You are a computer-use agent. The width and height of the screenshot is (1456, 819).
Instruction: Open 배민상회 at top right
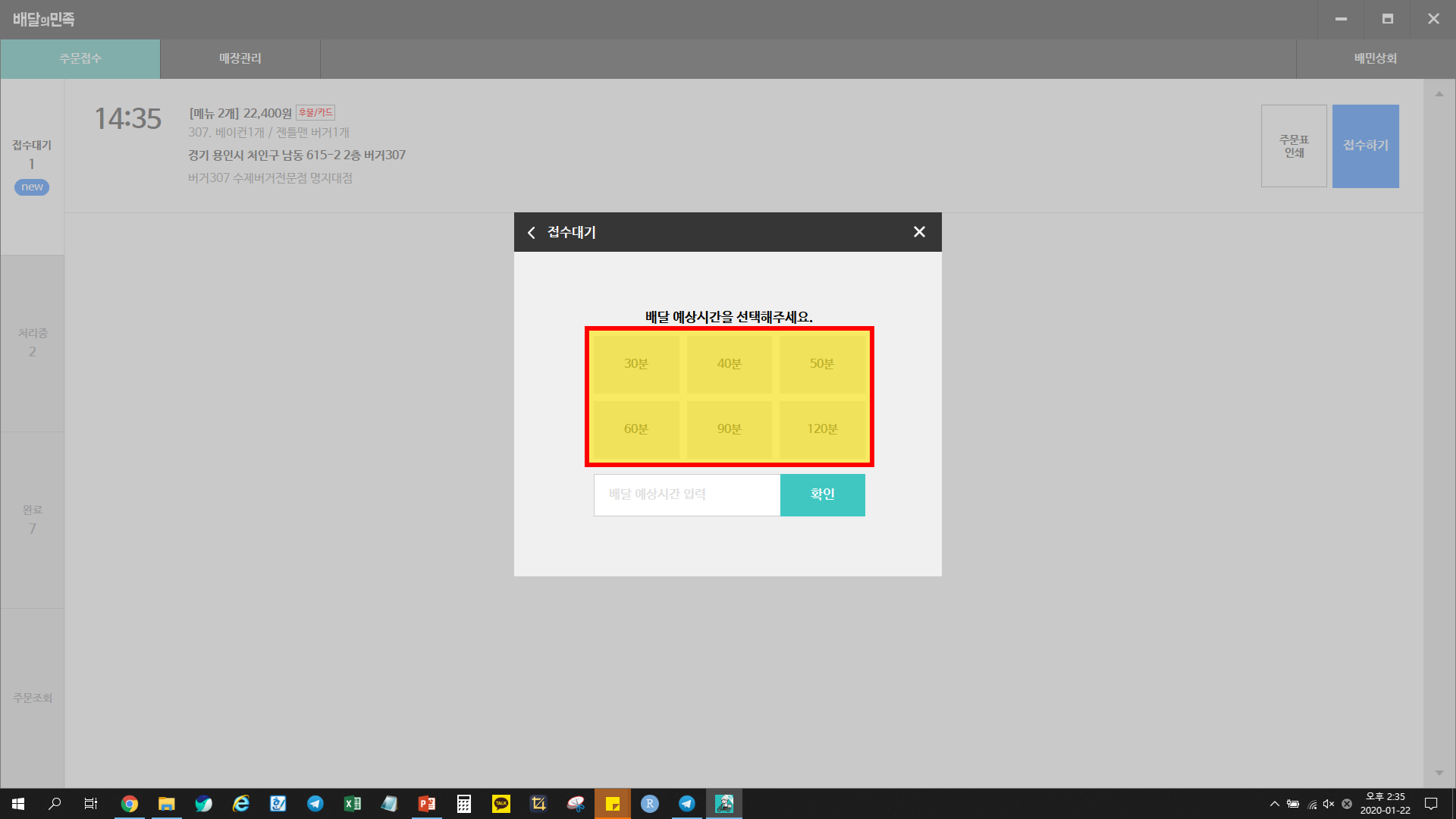click(x=1375, y=58)
